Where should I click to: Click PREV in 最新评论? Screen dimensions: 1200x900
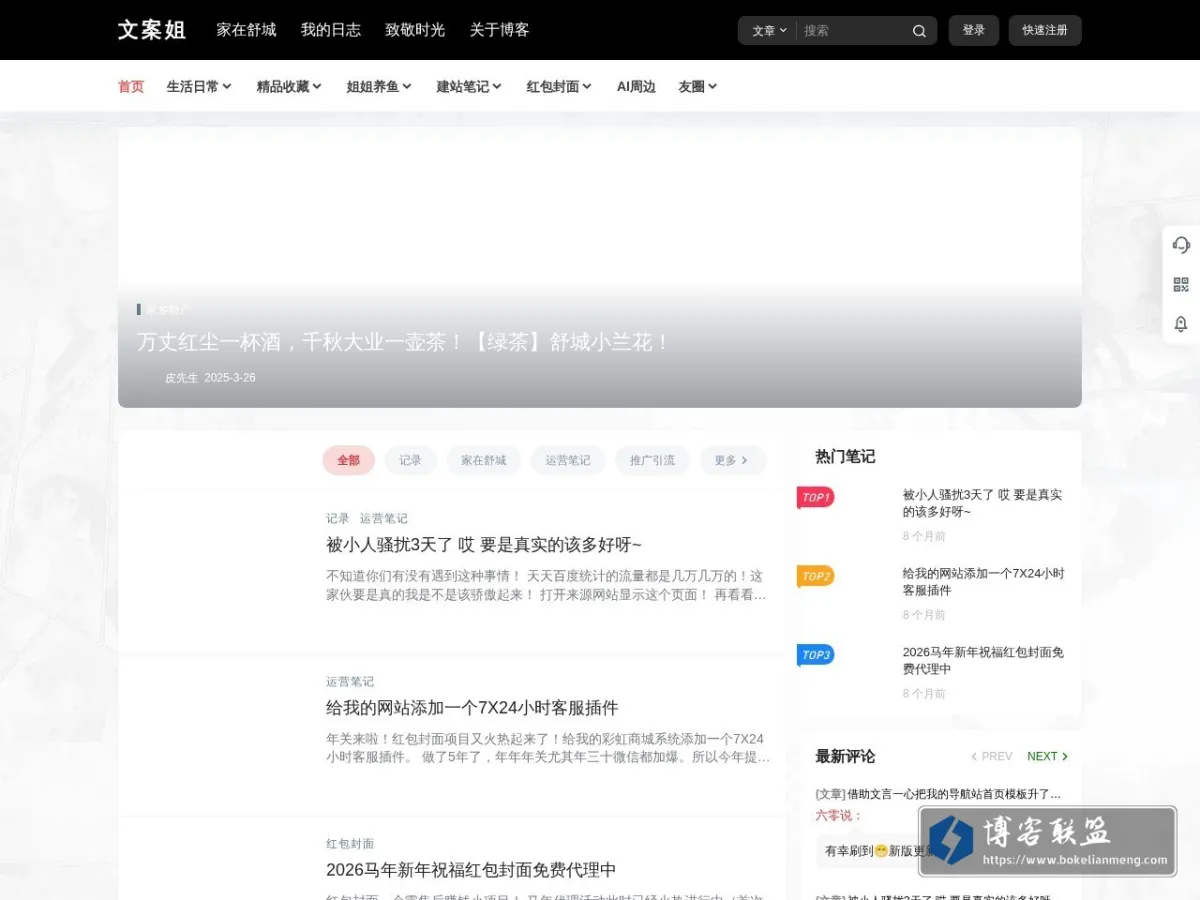pyautogui.click(x=991, y=756)
